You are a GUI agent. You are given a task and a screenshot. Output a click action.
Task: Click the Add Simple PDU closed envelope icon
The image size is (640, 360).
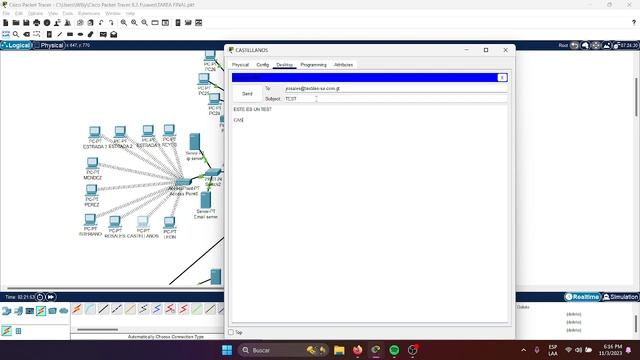pos(103,34)
